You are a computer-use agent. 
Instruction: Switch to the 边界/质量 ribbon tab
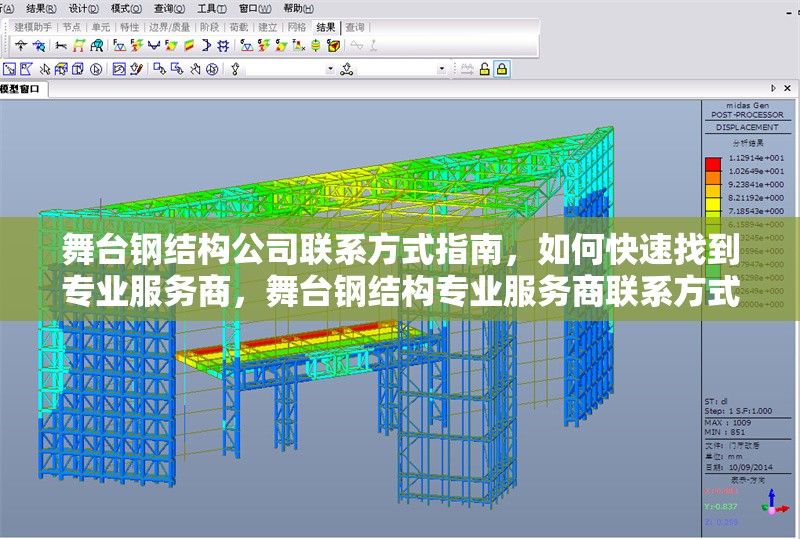[169, 27]
